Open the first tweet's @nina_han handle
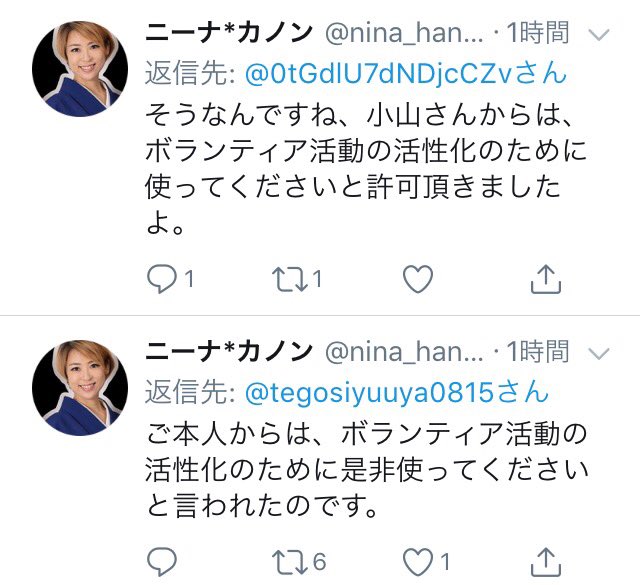Image resolution: width=640 pixels, height=585 pixels. (404, 33)
